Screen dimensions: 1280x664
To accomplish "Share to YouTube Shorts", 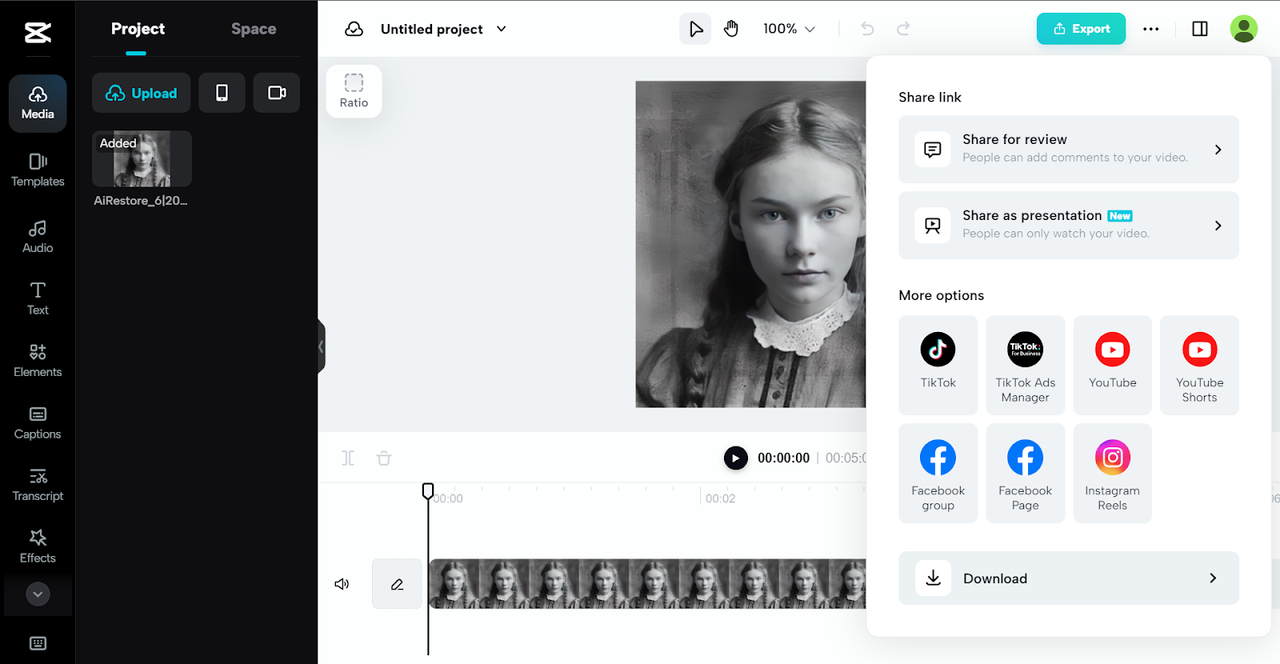I will click(x=1199, y=365).
